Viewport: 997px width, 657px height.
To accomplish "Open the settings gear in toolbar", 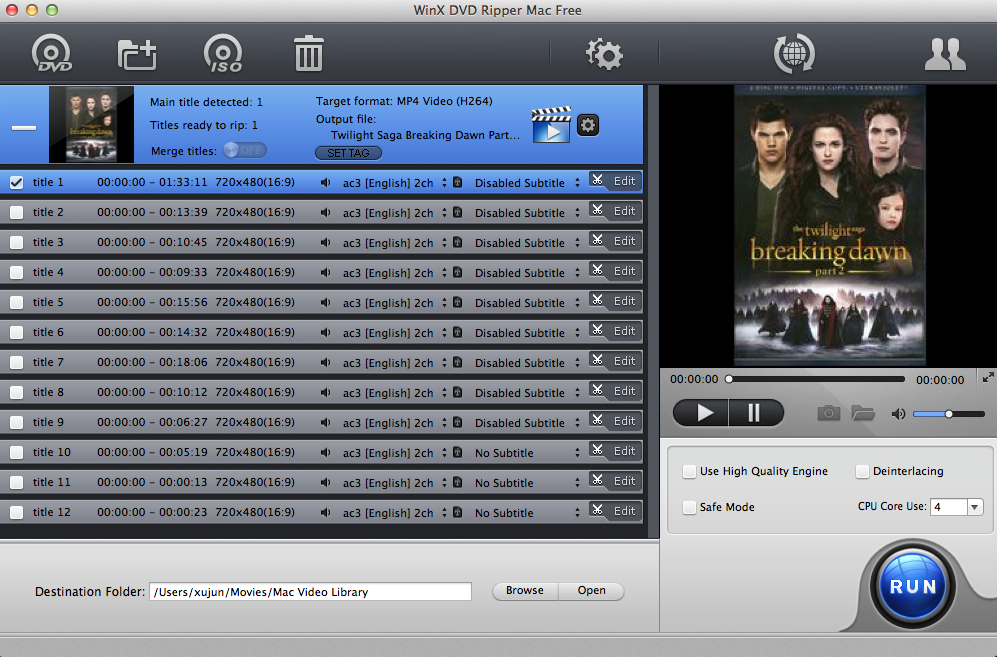I will [x=604, y=54].
